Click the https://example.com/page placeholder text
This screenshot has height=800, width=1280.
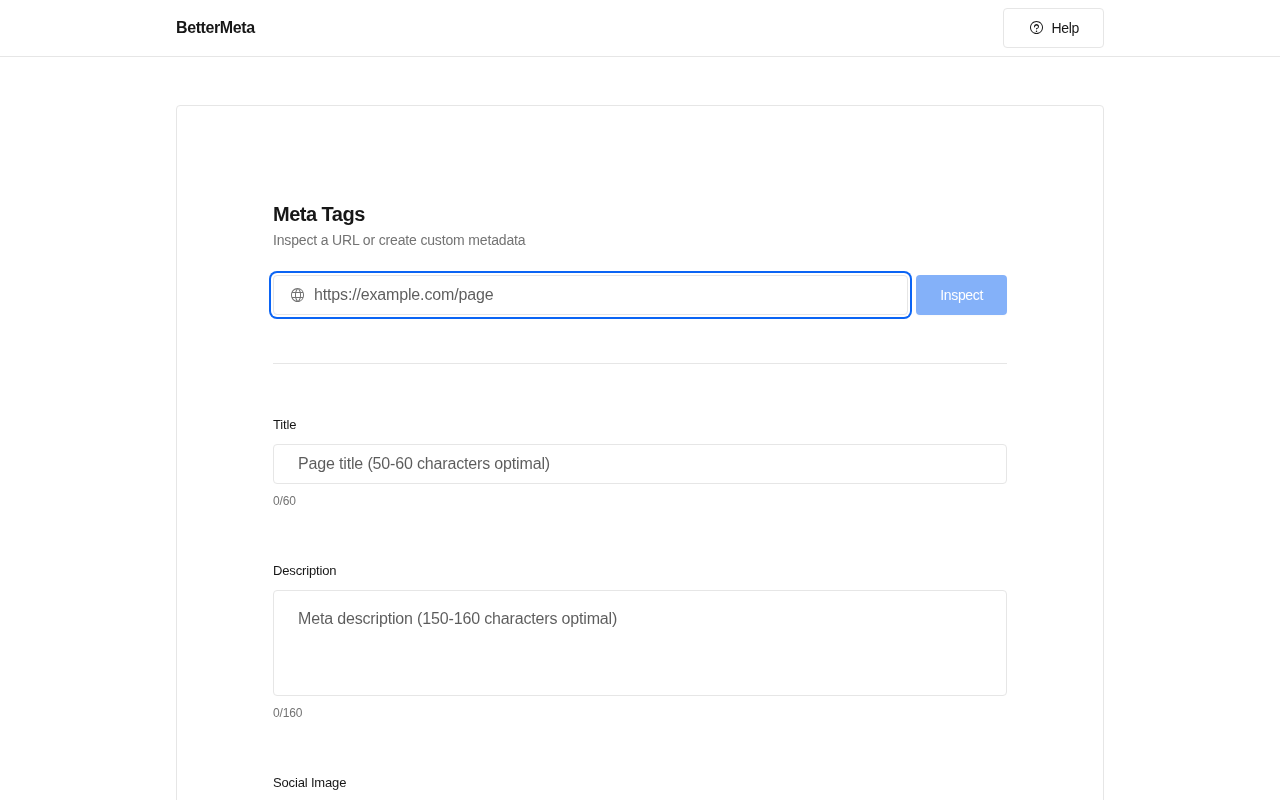[404, 295]
